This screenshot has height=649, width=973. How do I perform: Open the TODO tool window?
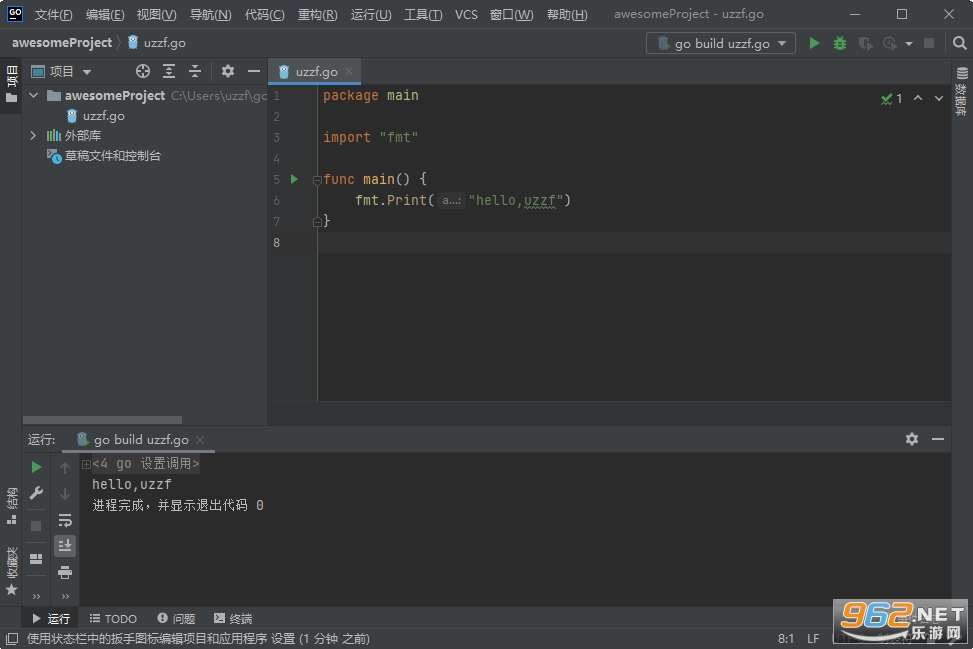(x=113, y=618)
